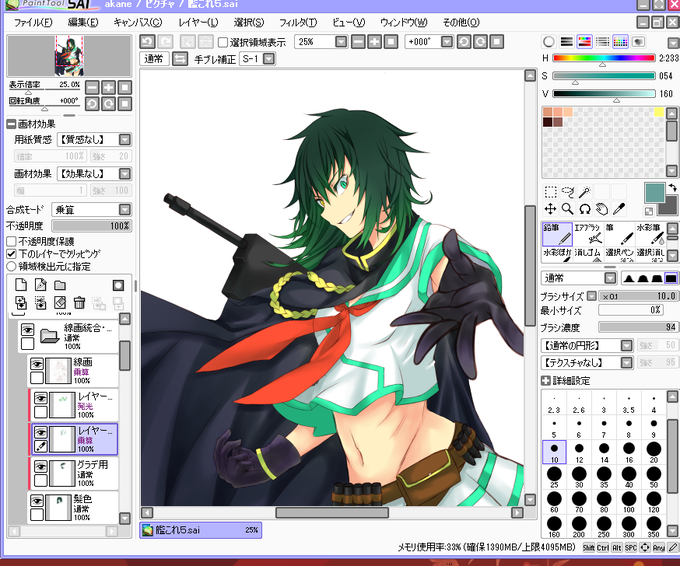This screenshot has width=680, height=566.
Task: Create a new layer folder
Action: coord(60,285)
